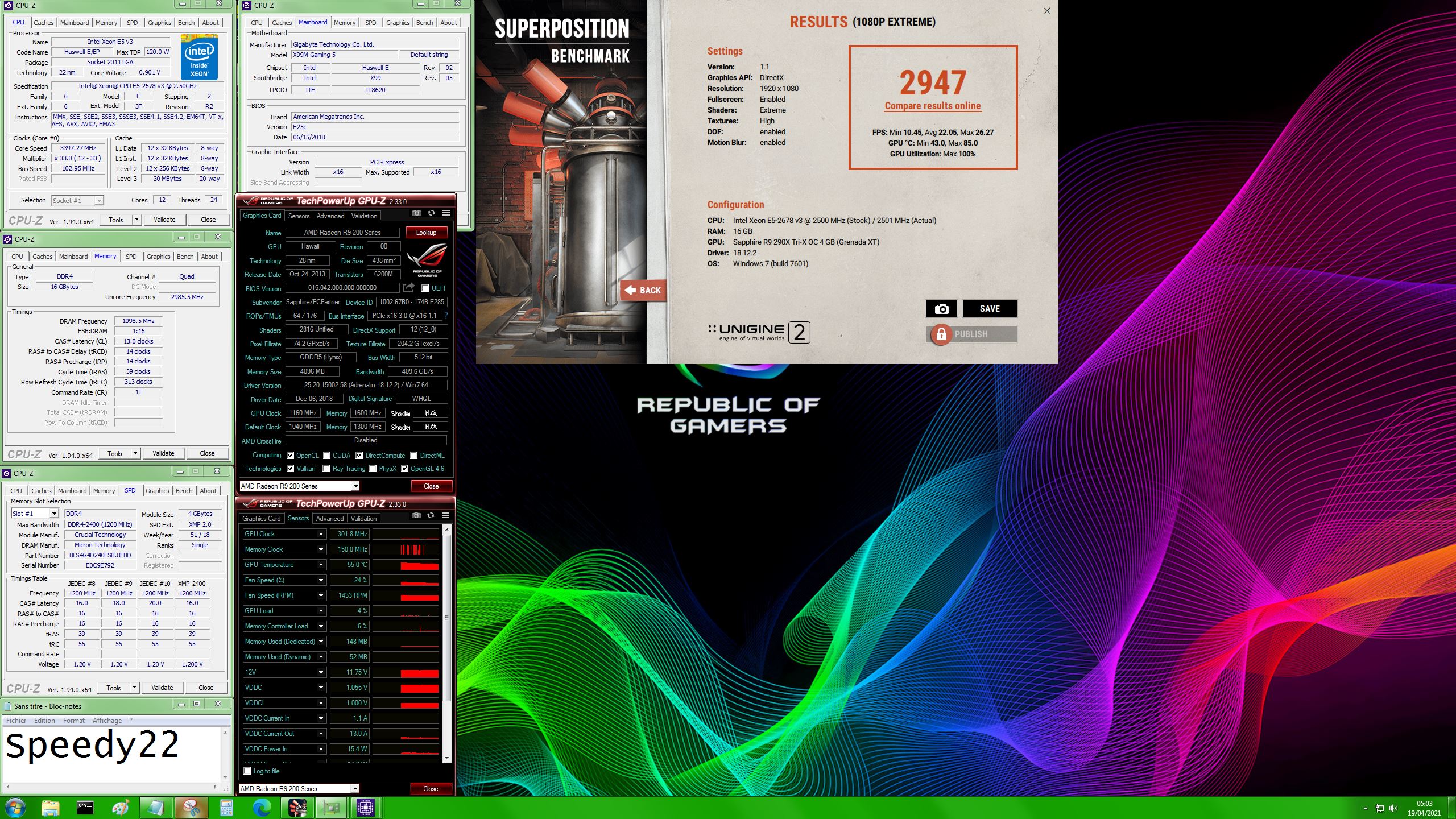Open Command Prompt from the taskbar
Screen dimensions: 1456x819
[x=85, y=808]
